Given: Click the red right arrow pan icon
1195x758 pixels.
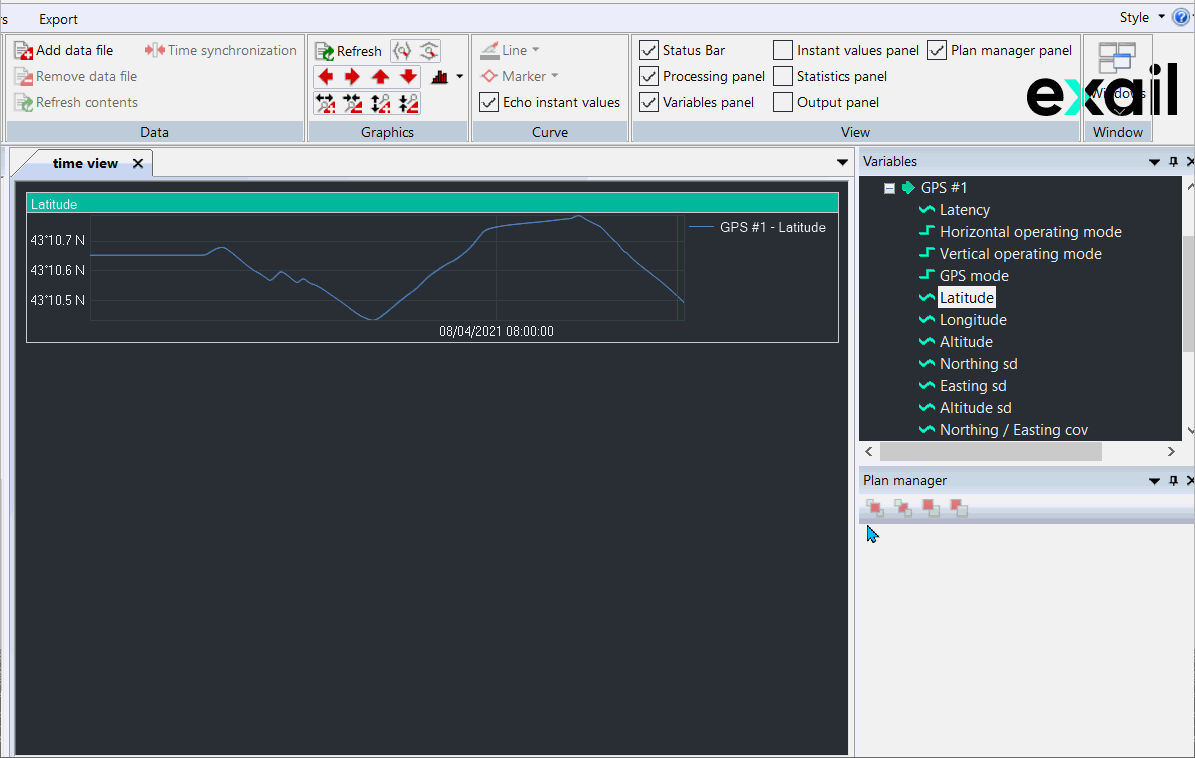Looking at the screenshot, I should [x=352, y=77].
